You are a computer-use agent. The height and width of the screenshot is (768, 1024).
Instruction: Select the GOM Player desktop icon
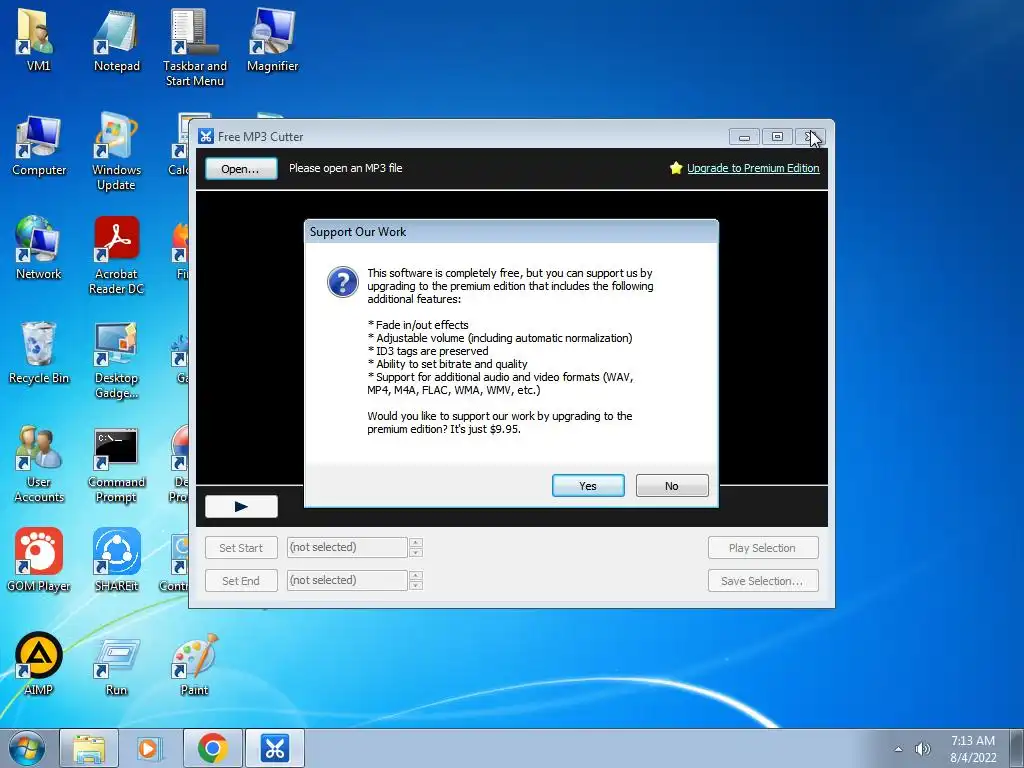(39, 560)
